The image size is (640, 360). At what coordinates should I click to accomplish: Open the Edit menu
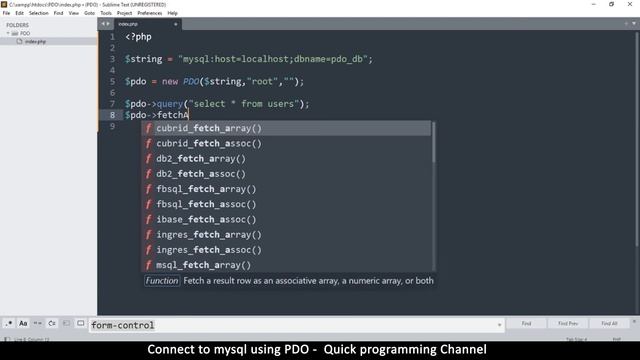pyautogui.click(x=19, y=13)
